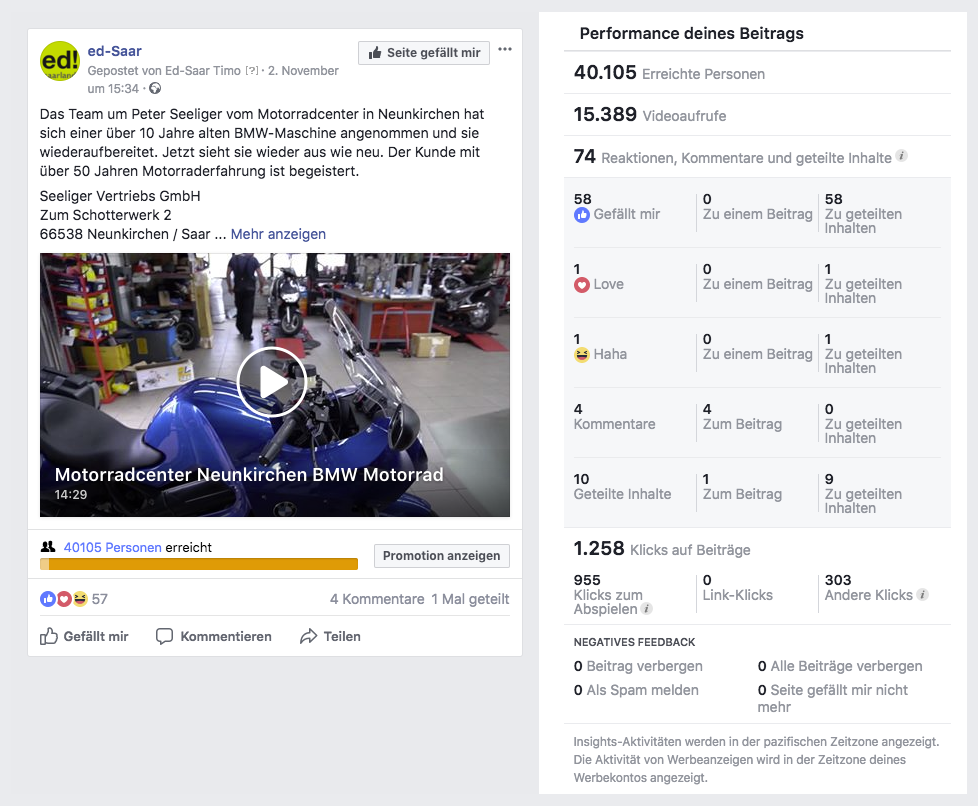The height and width of the screenshot is (806, 978).
Task: Click the reaction count '57'
Action: [100, 599]
